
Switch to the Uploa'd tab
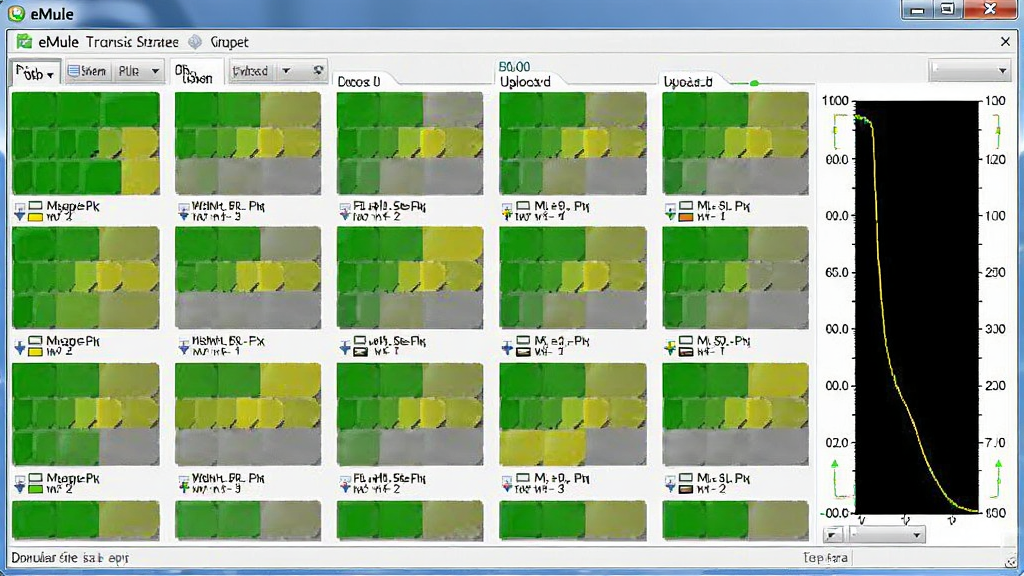pos(525,82)
